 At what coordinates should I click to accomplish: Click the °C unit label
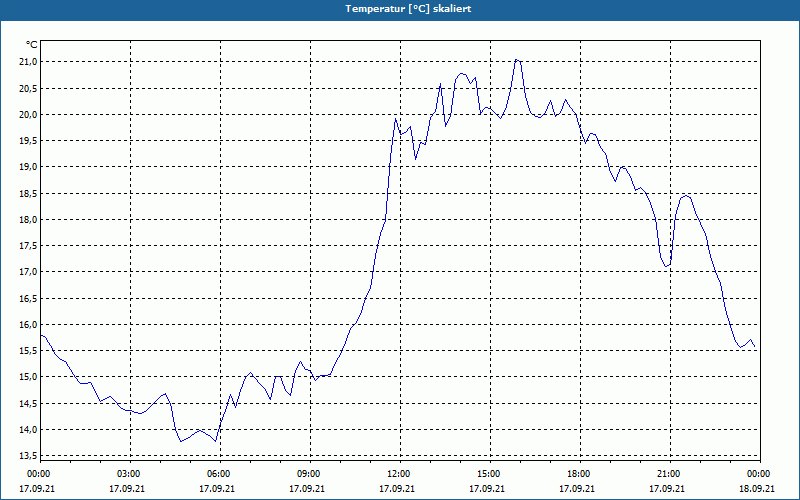tap(32, 45)
